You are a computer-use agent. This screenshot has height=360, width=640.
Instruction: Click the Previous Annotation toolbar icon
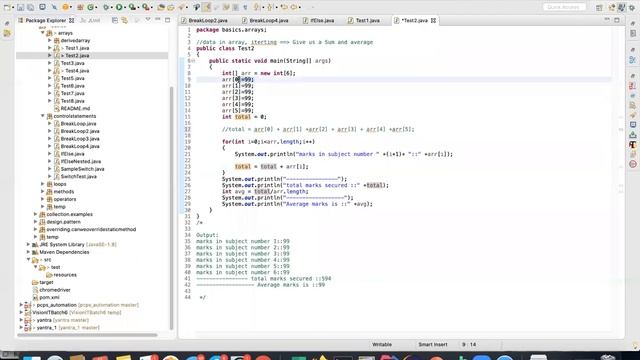point(270,7)
